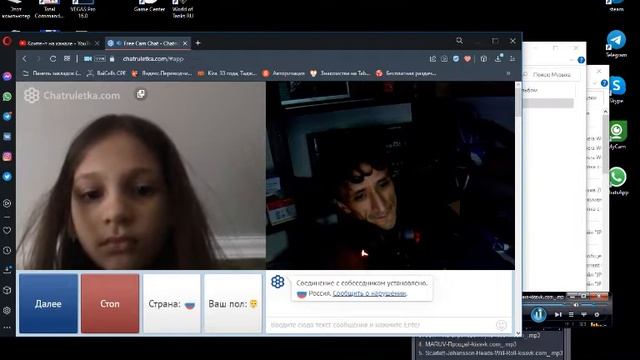Click the Сообщить о нарушении link
Screen dimensions: 640x360
point(369,293)
